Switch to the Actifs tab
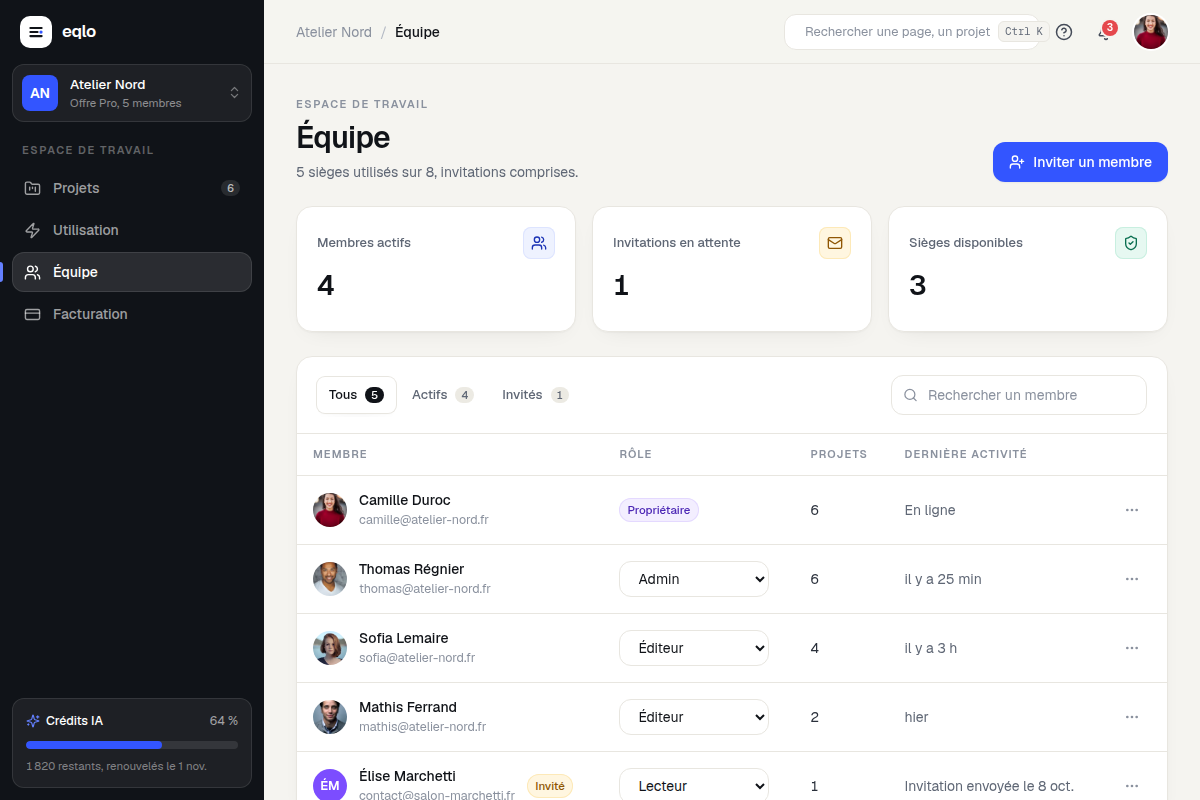1200x800 pixels. pos(443,395)
